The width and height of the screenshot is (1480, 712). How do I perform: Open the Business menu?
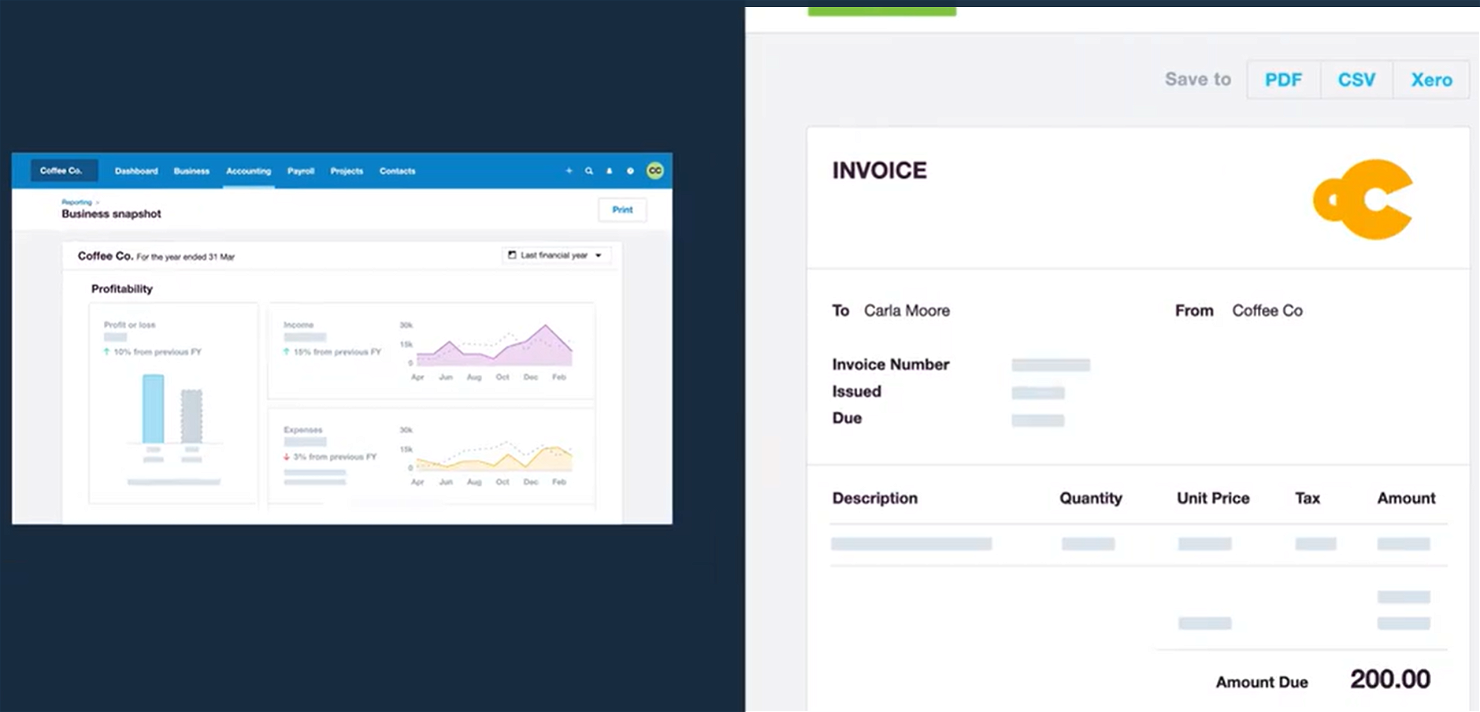click(x=191, y=171)
